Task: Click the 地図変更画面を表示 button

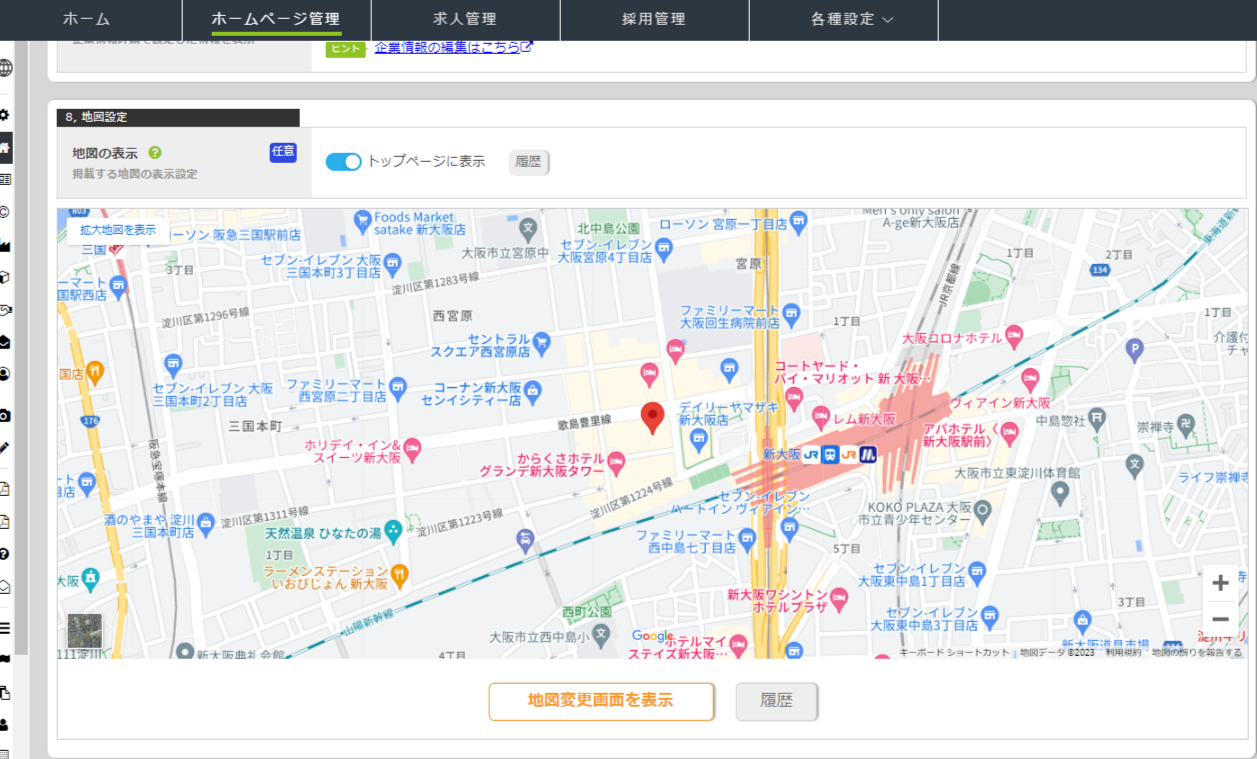Action: [601, 701]
